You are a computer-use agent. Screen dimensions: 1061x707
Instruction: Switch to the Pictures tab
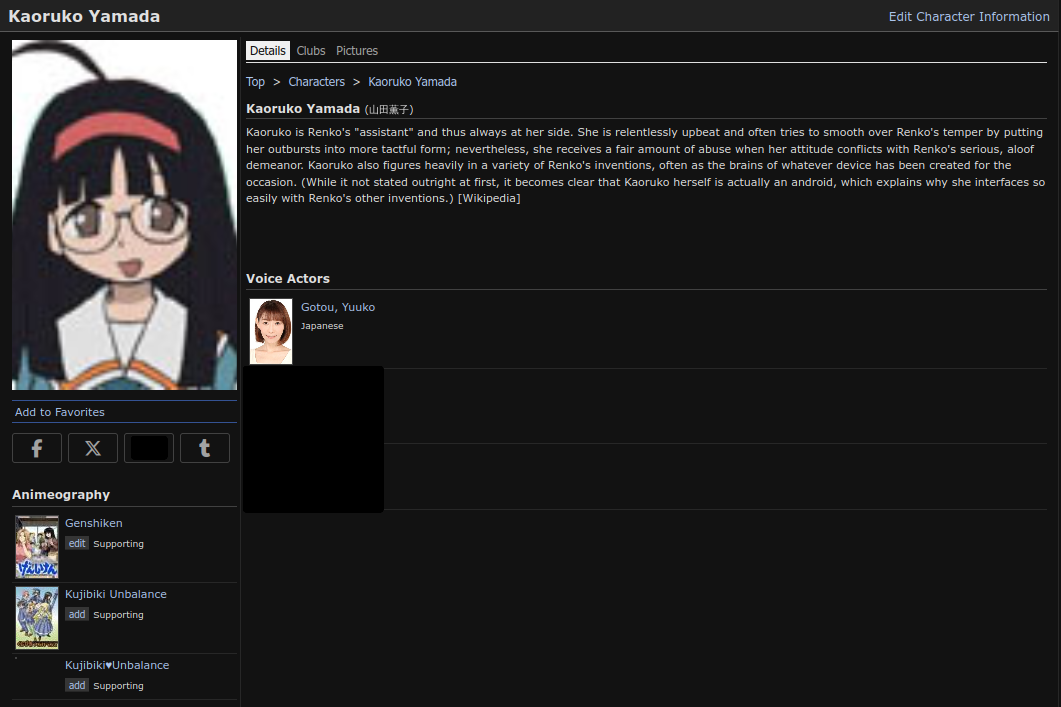[357, 51]
